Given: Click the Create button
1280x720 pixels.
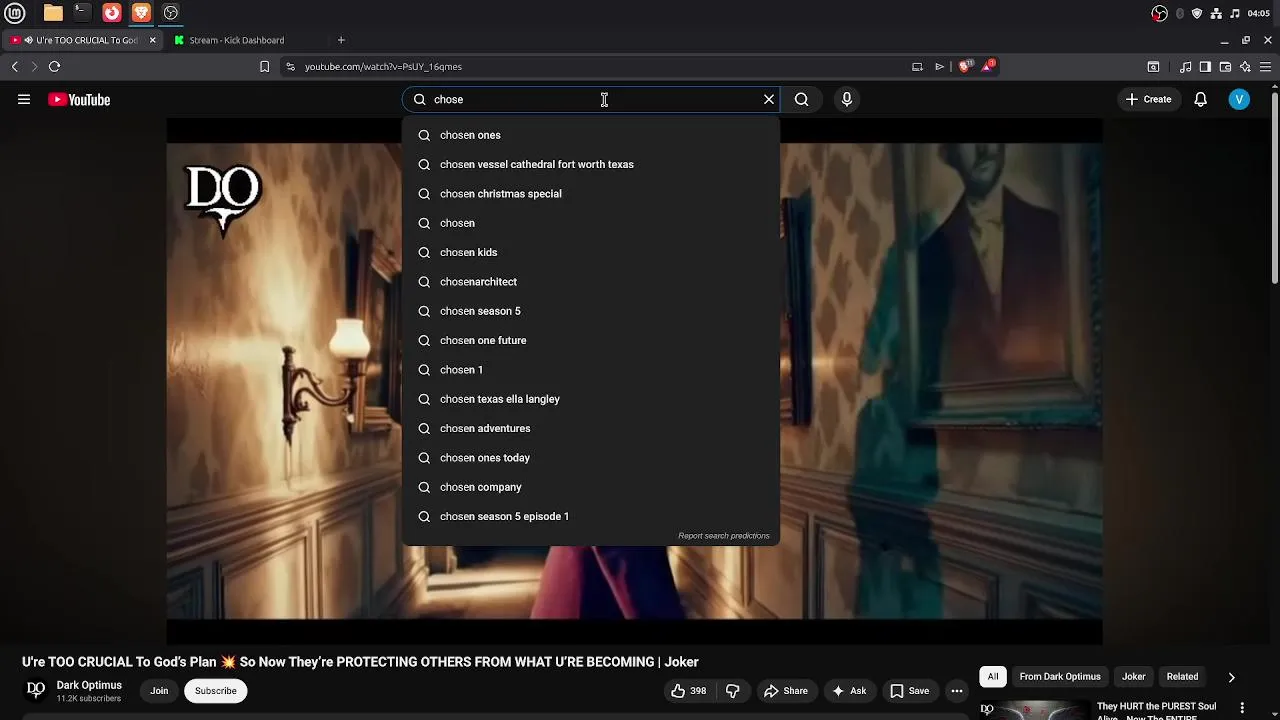Looking at the screenshot, I should (x=1148, y=99).
